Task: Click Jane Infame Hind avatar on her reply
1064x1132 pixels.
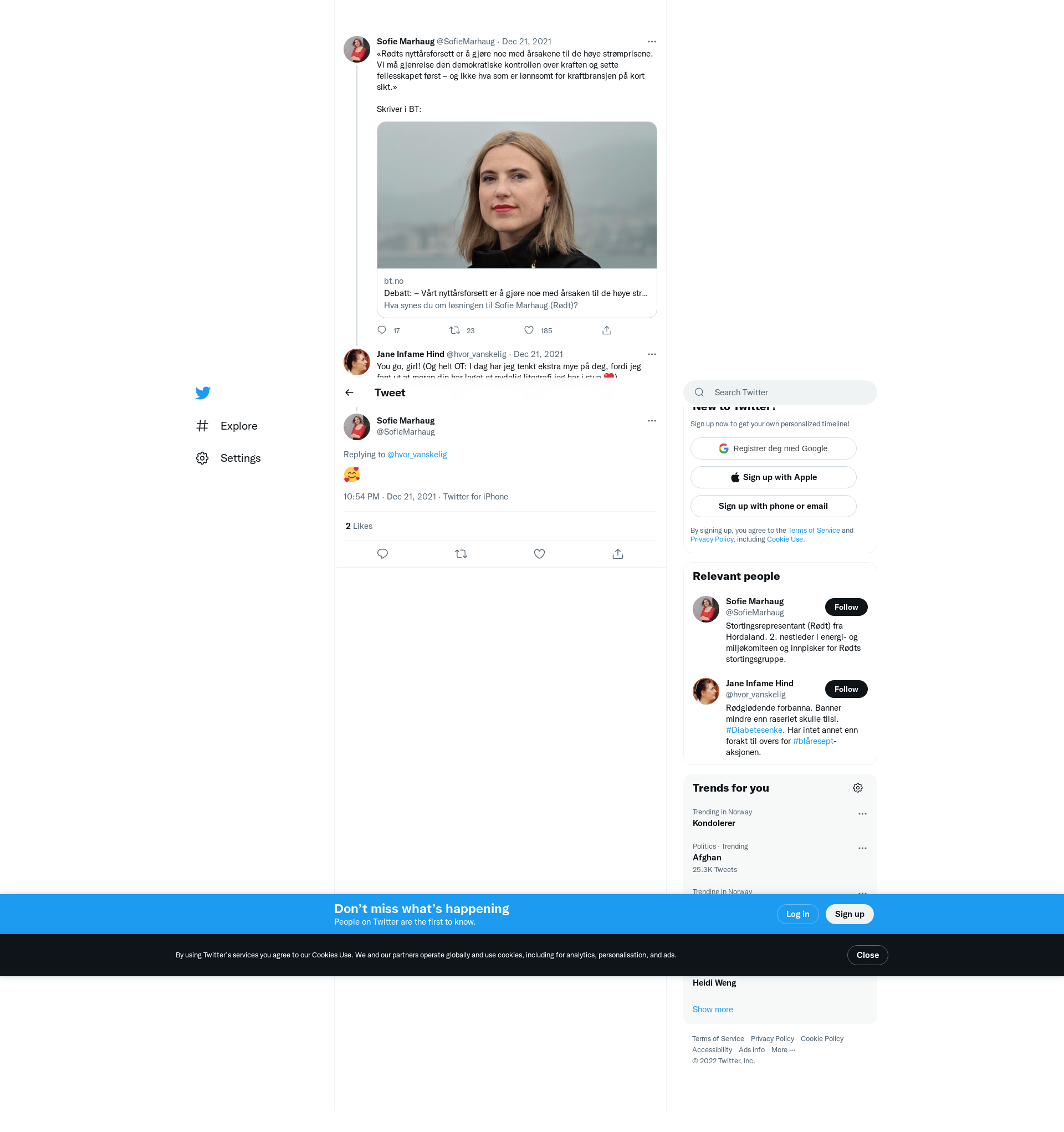Action: point(357,362)
